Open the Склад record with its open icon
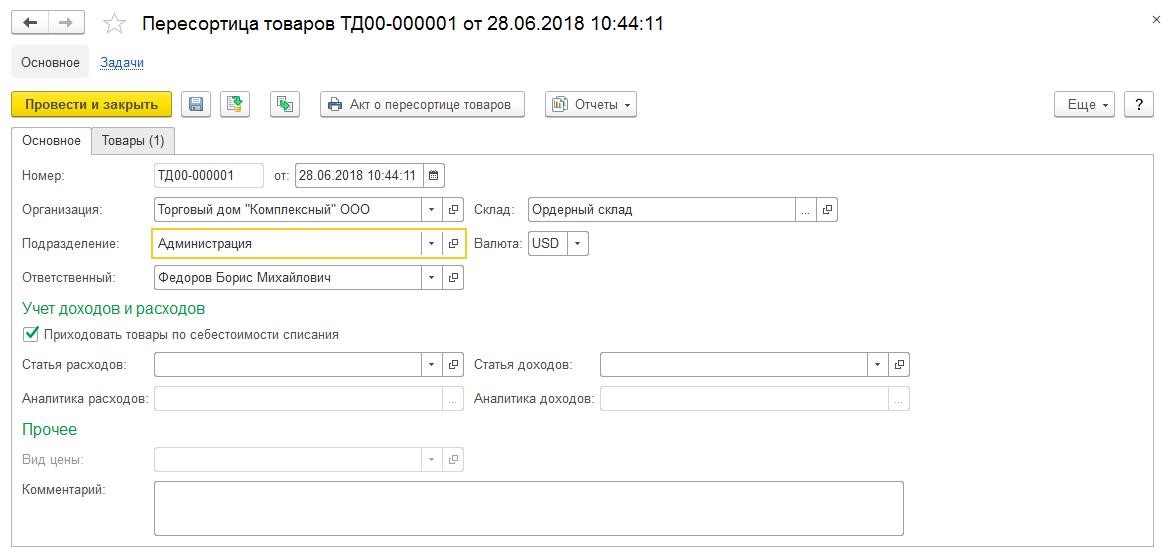1172x556 pixels. pyautogui.click(x=827, y=210)
